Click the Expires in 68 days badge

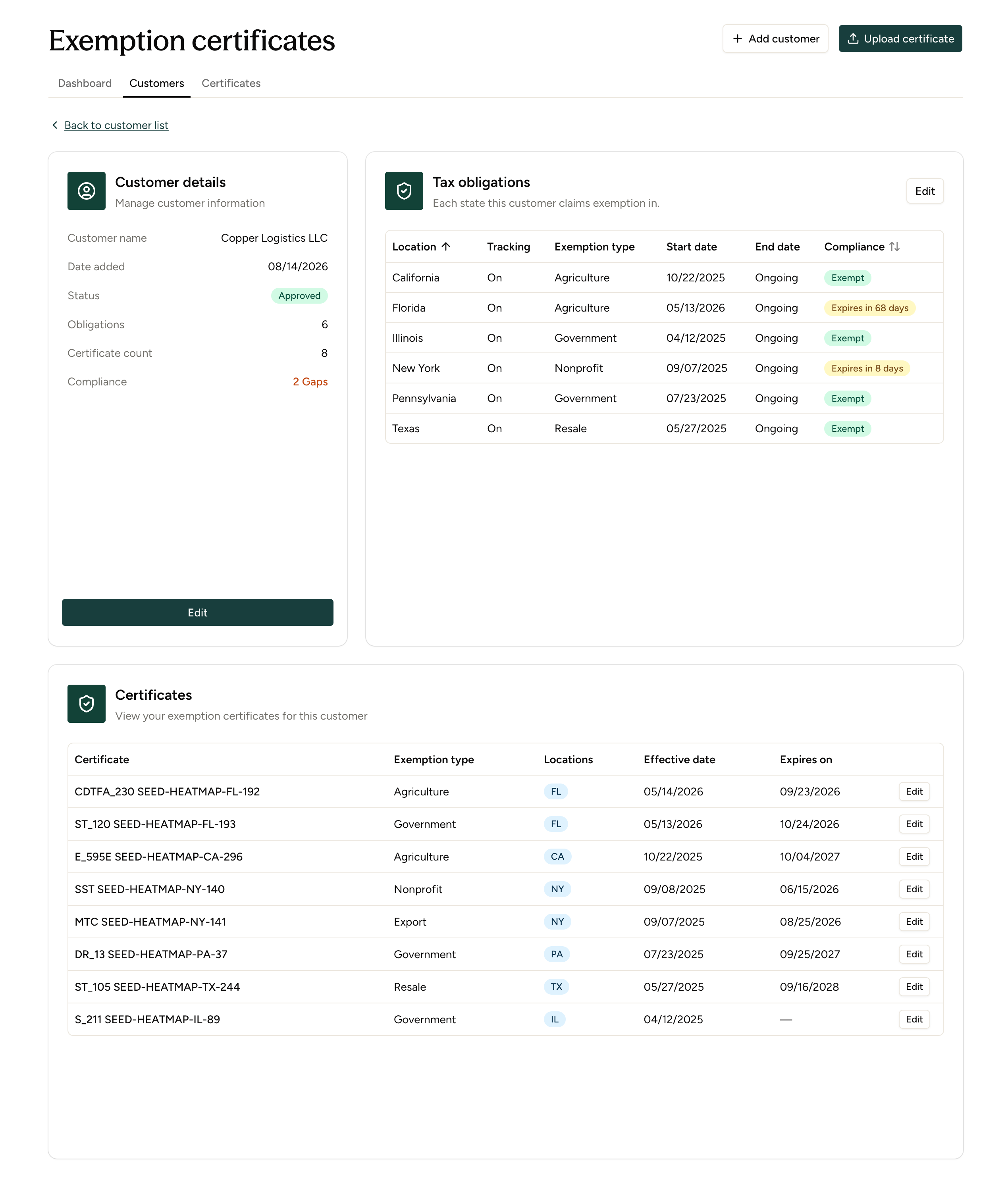tap(870, 308)
